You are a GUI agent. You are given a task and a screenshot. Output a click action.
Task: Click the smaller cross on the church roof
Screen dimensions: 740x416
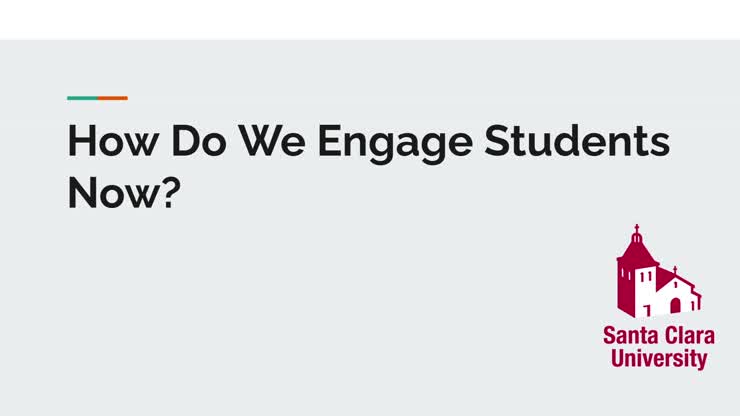[x=675, y=270]
